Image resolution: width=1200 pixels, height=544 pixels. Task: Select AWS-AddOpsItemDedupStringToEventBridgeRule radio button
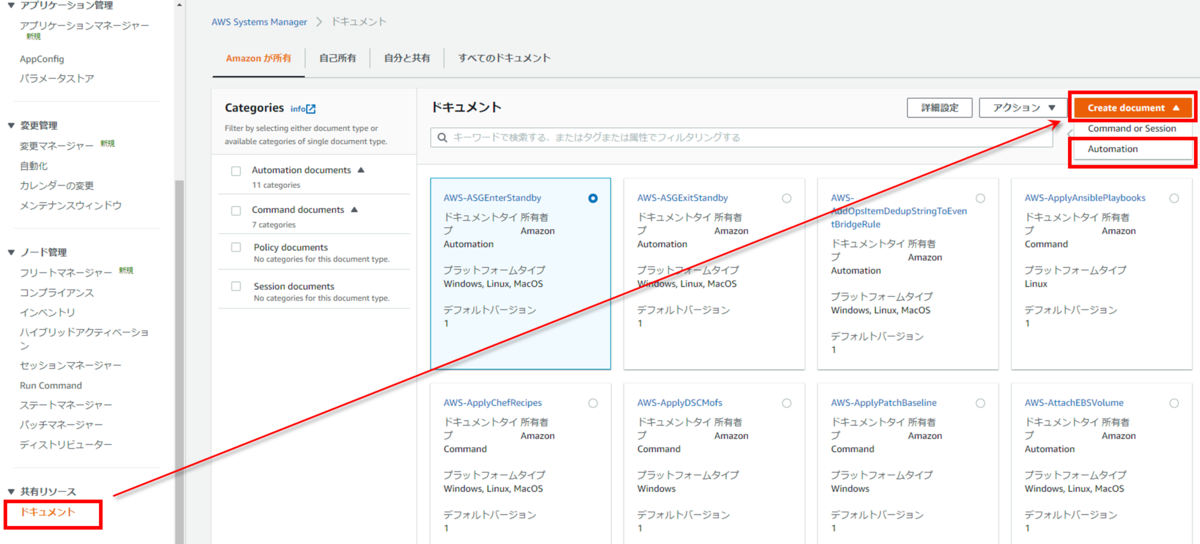(x=980, y=198)
